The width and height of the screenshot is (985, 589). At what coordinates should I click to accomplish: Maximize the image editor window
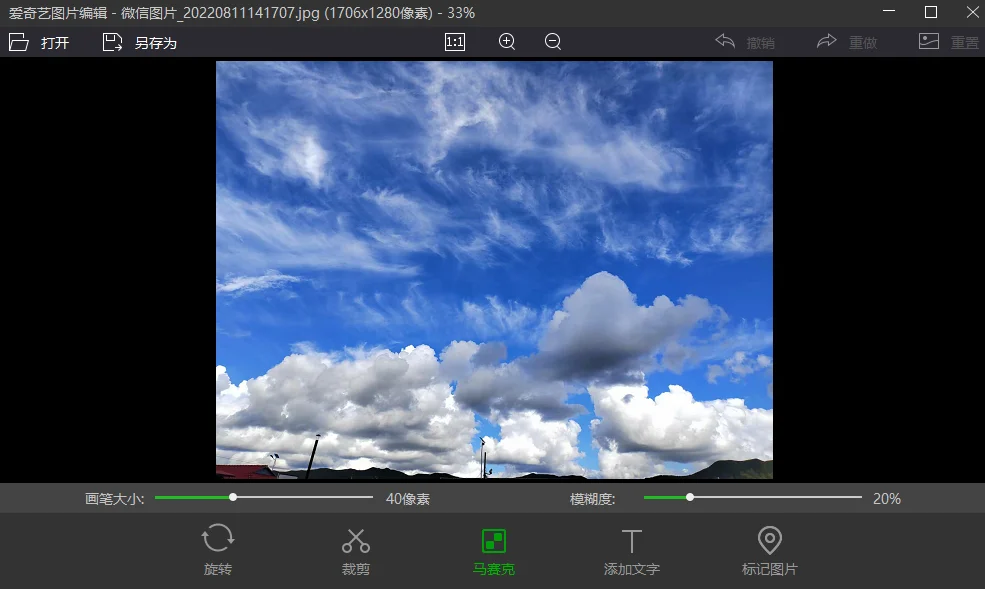(931, 12)
